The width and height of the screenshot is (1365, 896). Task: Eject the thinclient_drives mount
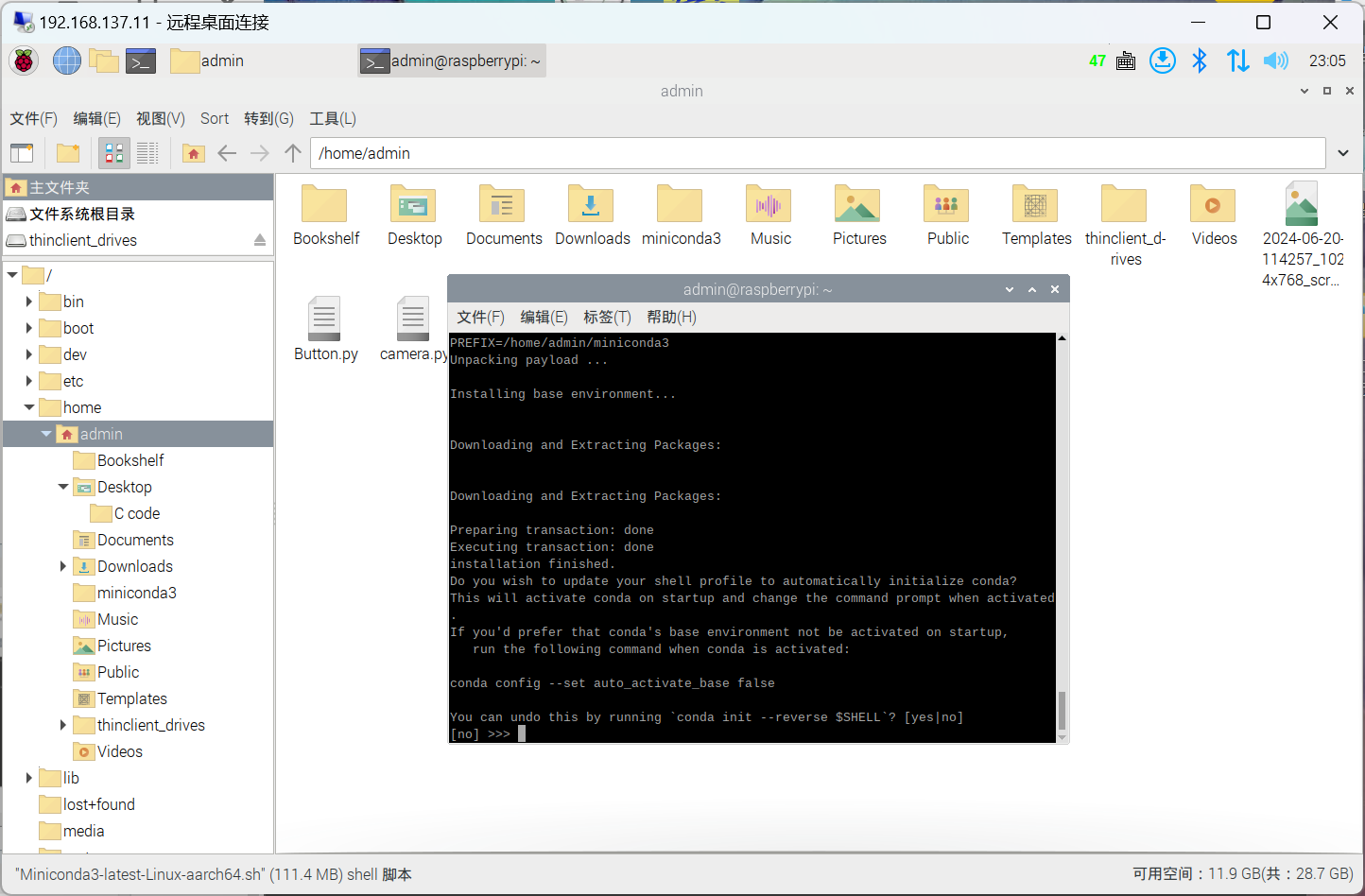click(x=260, y=240)
